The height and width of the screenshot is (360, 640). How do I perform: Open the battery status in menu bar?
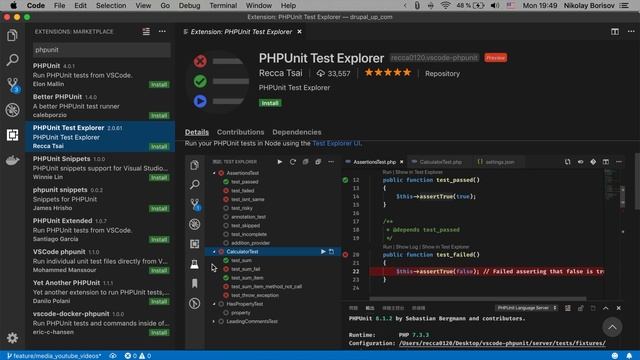coord(471,5)
